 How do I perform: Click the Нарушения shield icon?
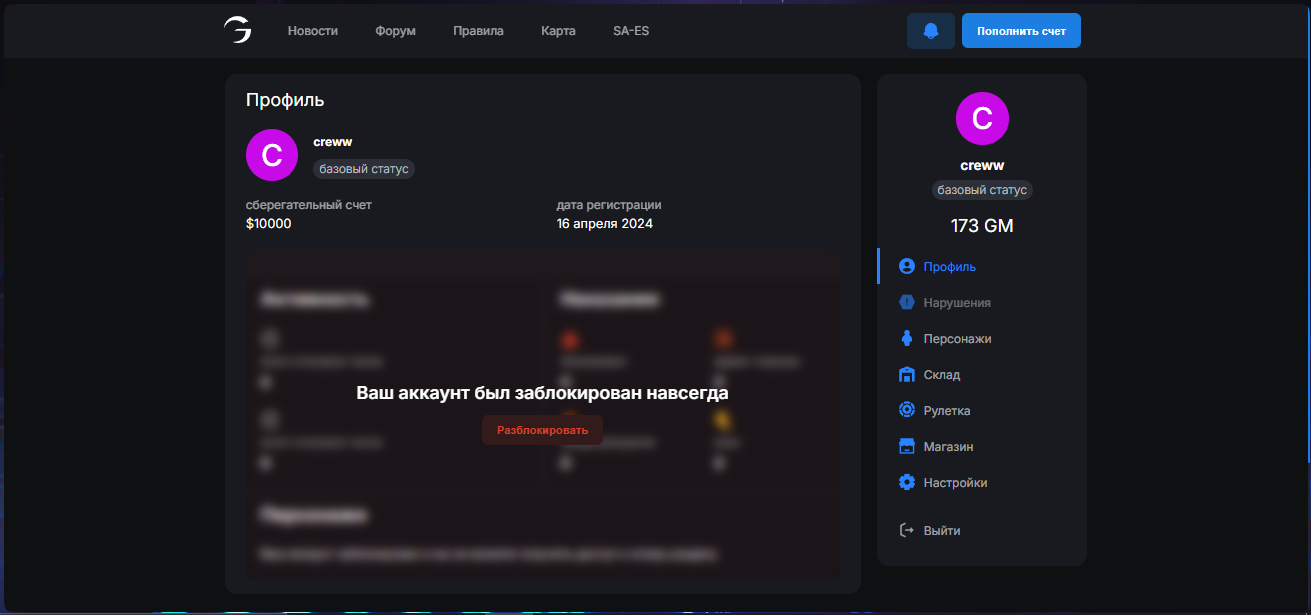coord(907,303)
